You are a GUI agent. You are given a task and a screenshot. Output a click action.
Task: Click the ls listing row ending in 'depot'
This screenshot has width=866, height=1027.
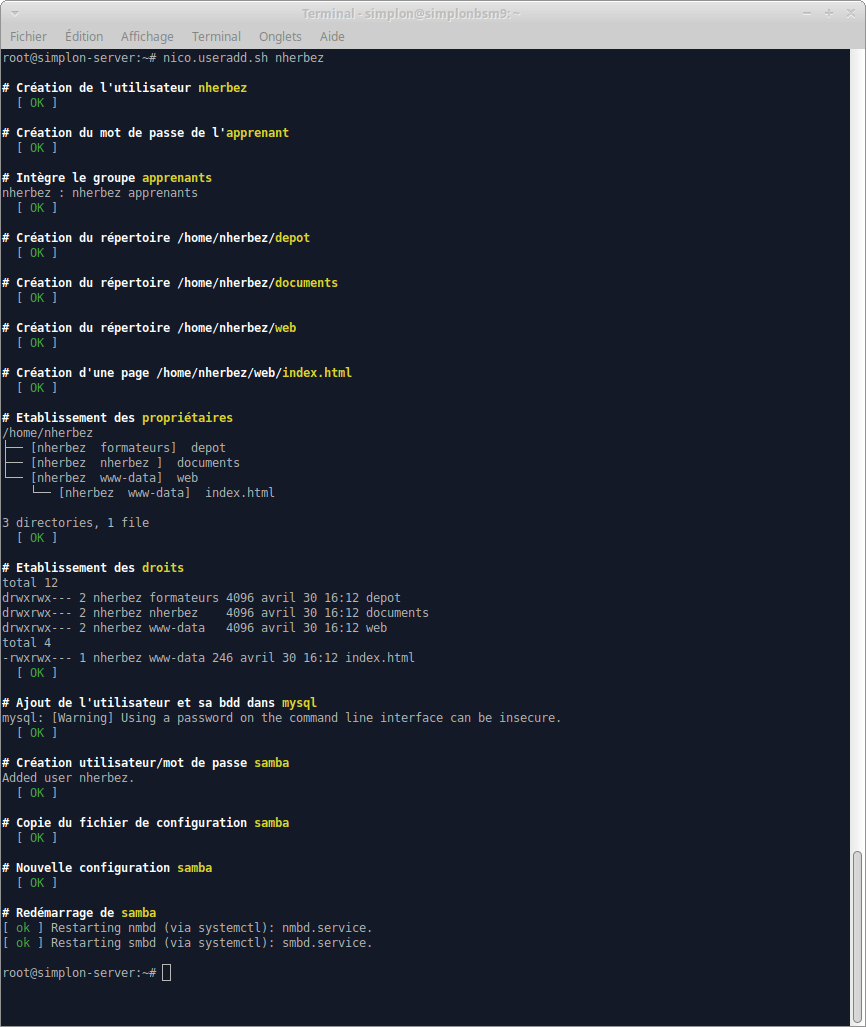click(201, 598)
